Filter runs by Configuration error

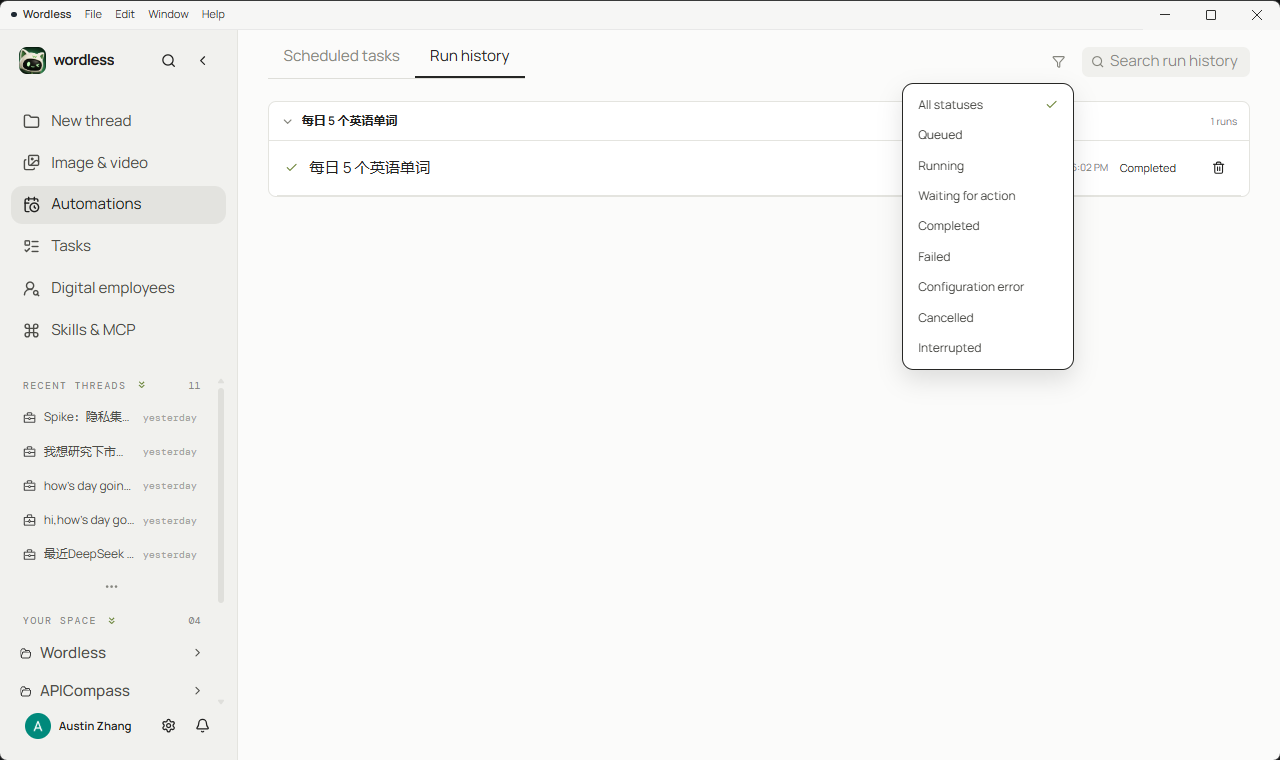pos(988,287)
